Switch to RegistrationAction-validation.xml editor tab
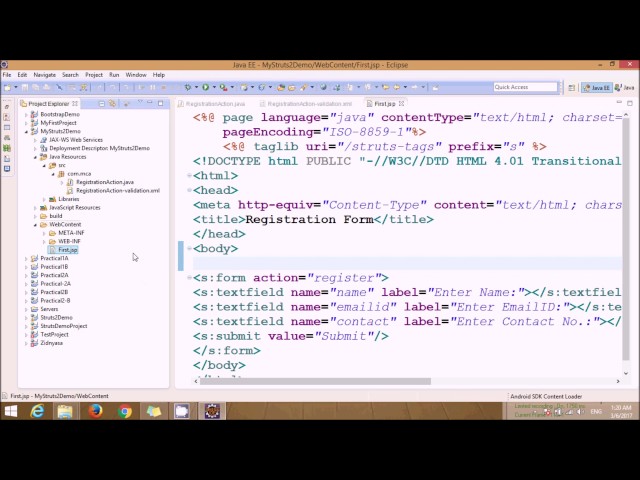Screen dimensions: 640x480 pos(306,104)
